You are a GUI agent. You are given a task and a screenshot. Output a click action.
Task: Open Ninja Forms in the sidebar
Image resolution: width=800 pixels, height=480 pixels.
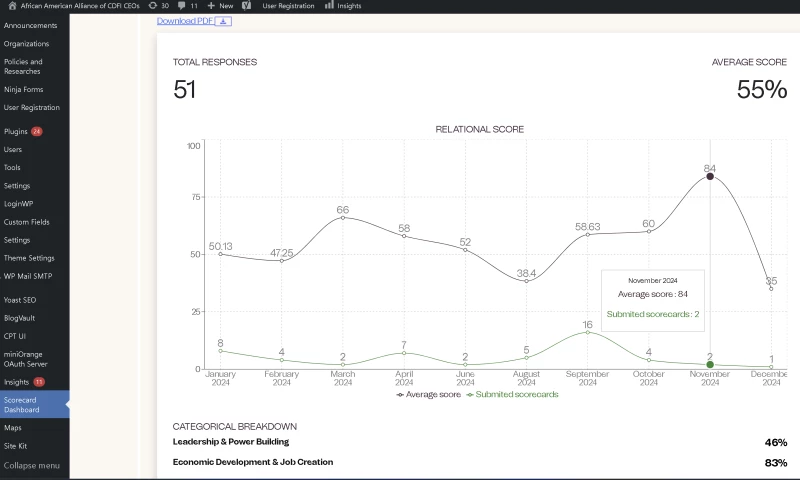pyautogui.click(x=23, y=90)
